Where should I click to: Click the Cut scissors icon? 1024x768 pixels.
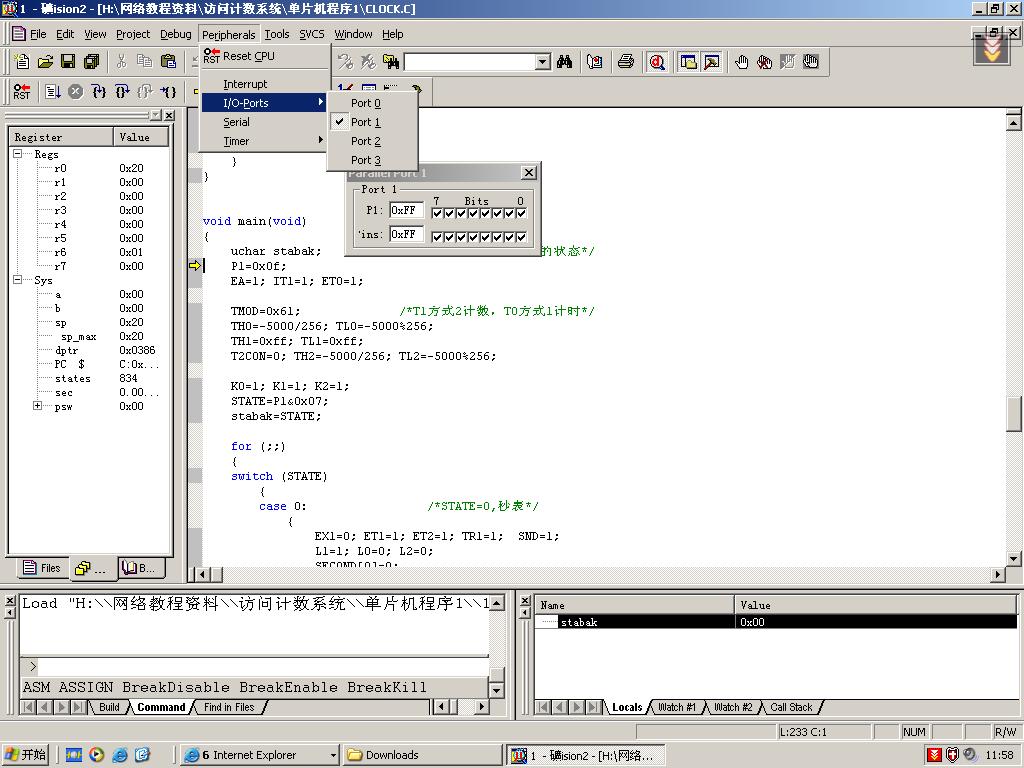(x=121, y=61)
